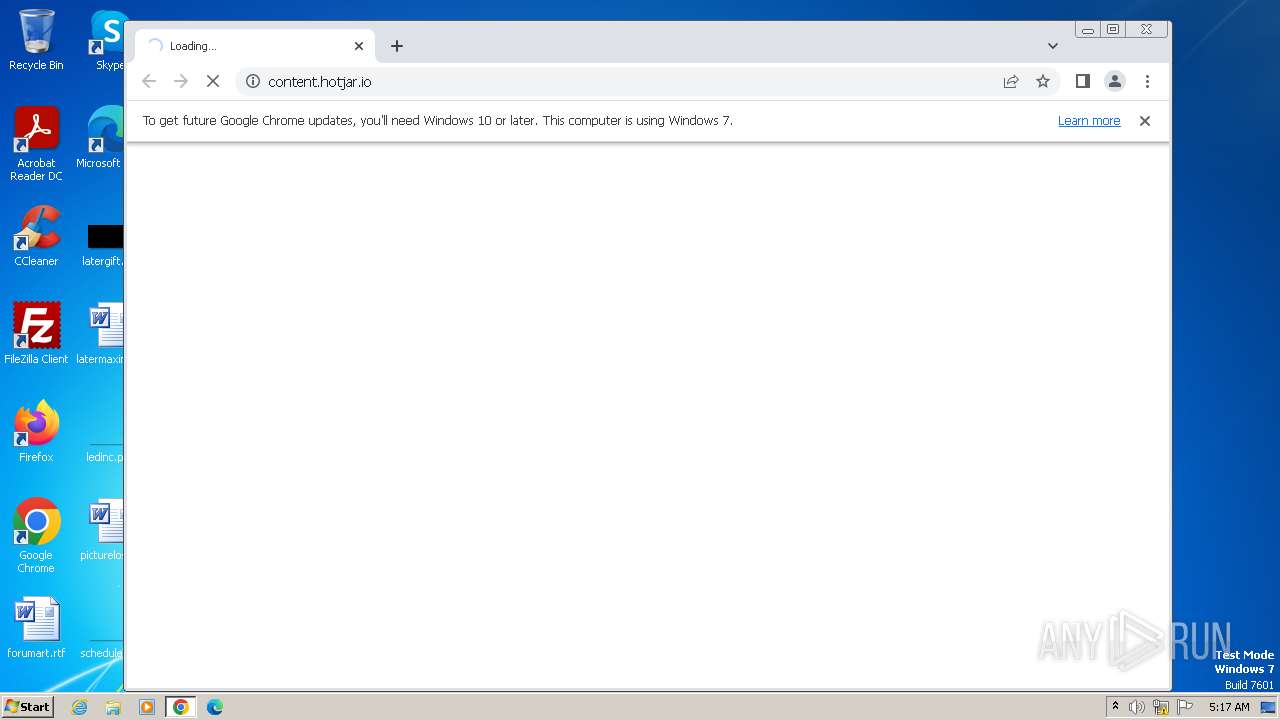Restore down the Chrome window
This screenshot has width=1280, height=720.
click(x=1112, y=30)
